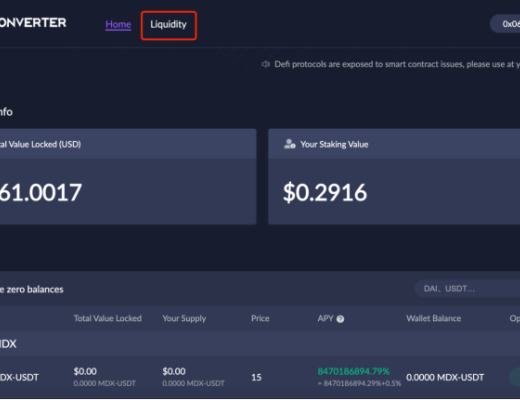
Task: Click the announcement speaker icon
Action: coord(265,64)
